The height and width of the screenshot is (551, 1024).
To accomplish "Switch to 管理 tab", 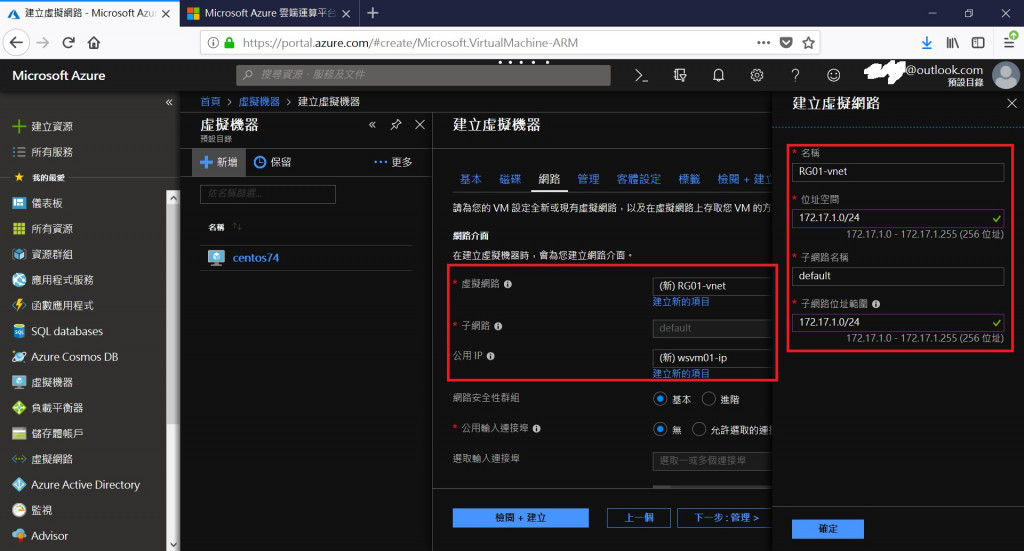I will pos(588,179).
